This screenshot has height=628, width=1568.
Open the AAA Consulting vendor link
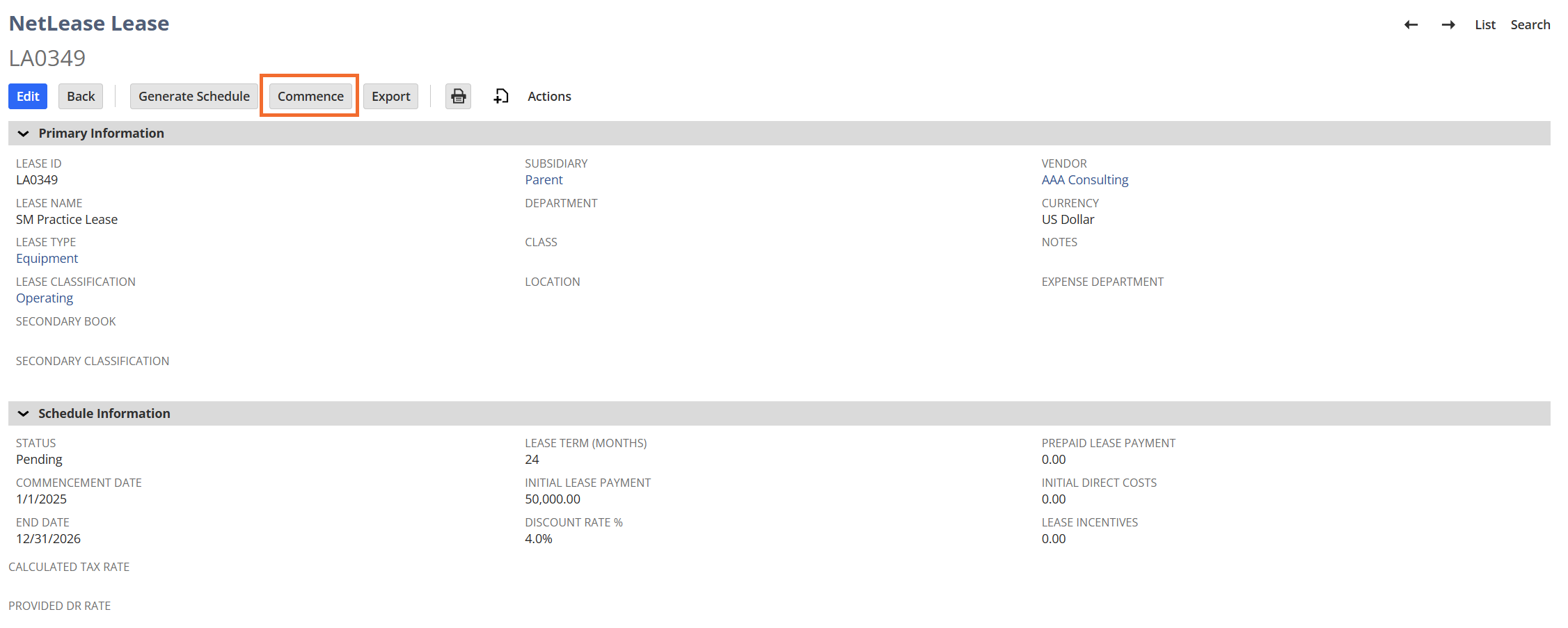1084,180
